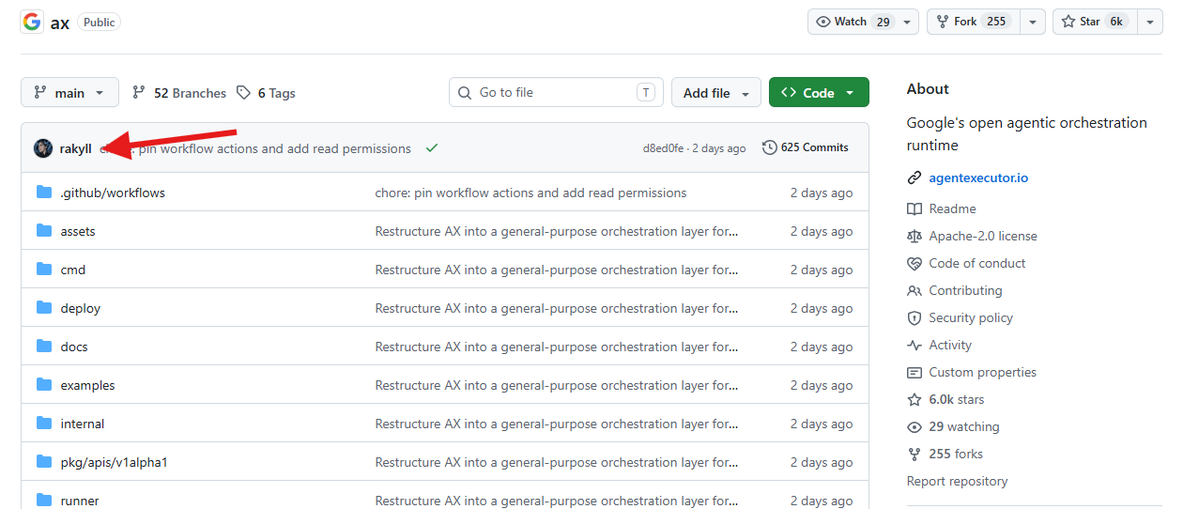The height and width of the screenshot is (509, 1199).
Task: Click rakyll's avatar image
Action: click(44, 148)
